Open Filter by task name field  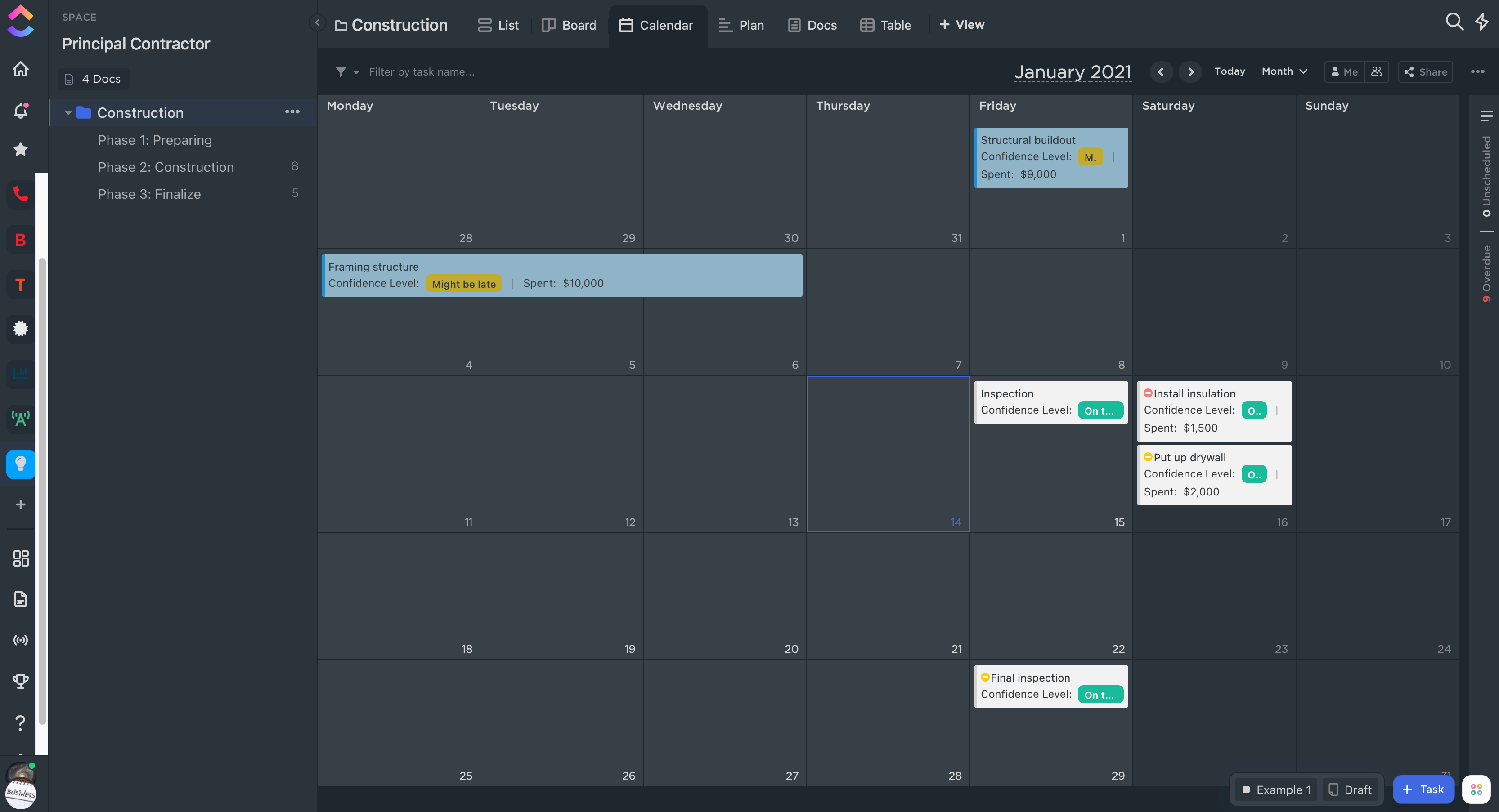click(x=421, y=72)
